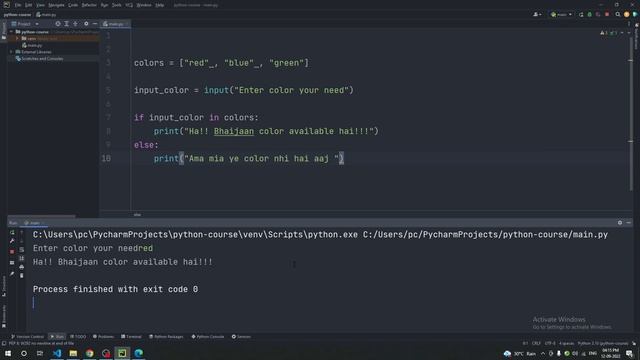Image resolution: width=640 pixels, height=360 pixels.
Task: Open the main run configuration dropdown
Action: tap(561, 14)
